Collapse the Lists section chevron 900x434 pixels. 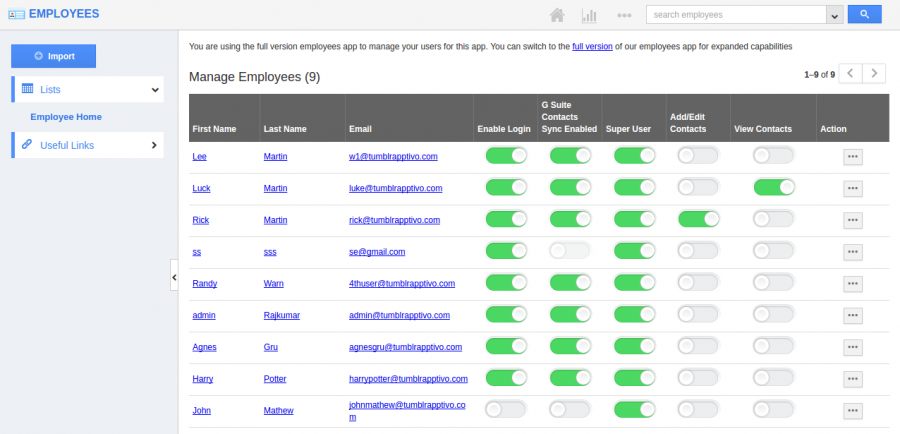(x=154, y=90)
